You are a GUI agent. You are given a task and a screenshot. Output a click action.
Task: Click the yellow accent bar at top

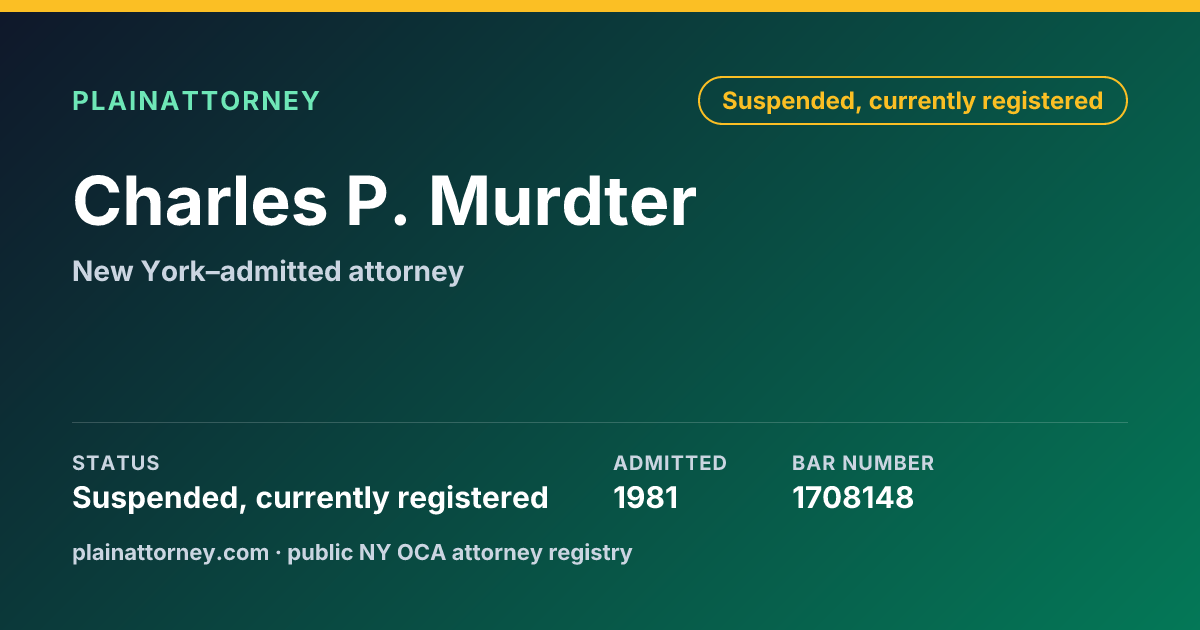tap(600, 5)
